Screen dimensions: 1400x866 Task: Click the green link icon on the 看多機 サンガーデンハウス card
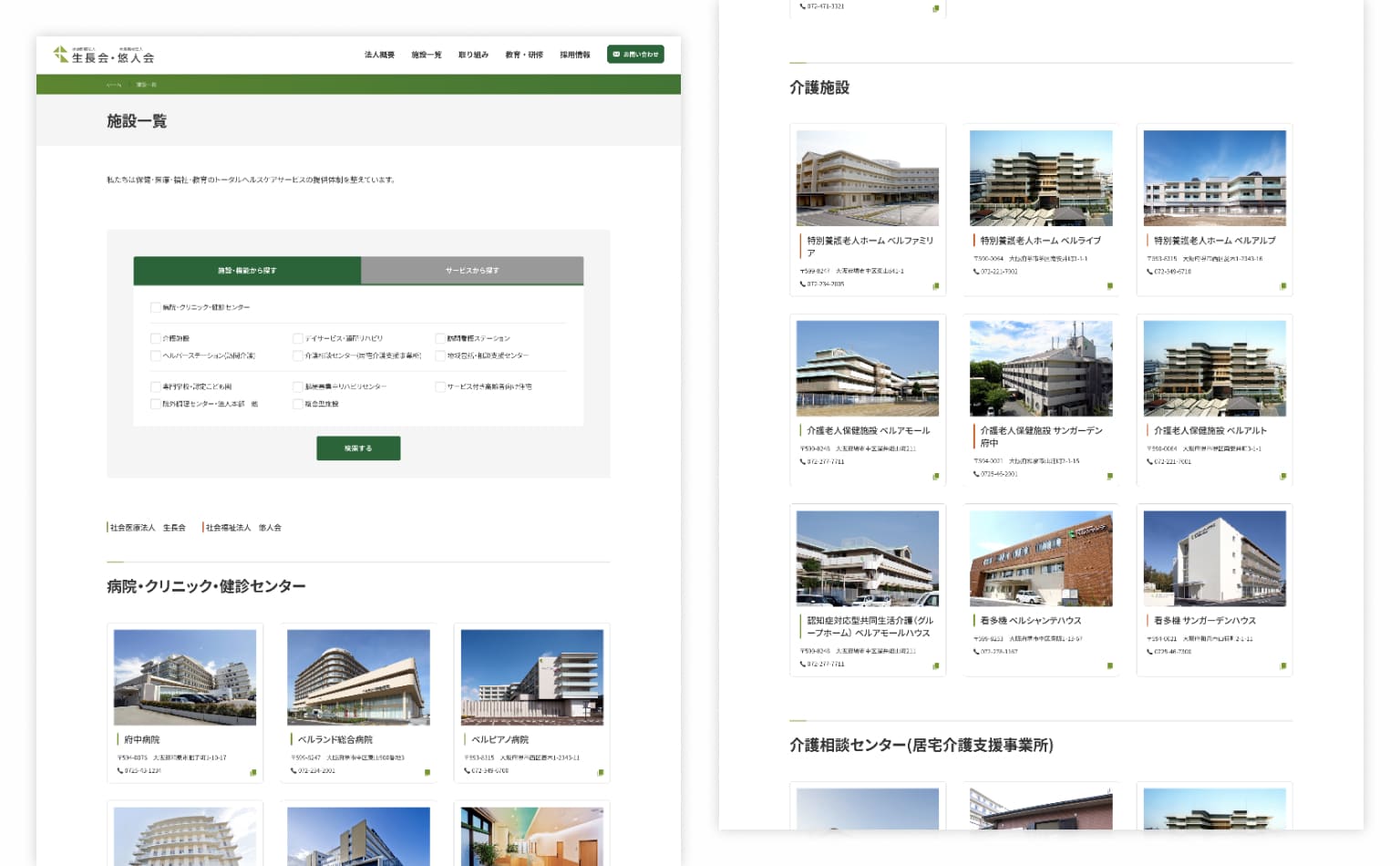(x=1282, y=665)
